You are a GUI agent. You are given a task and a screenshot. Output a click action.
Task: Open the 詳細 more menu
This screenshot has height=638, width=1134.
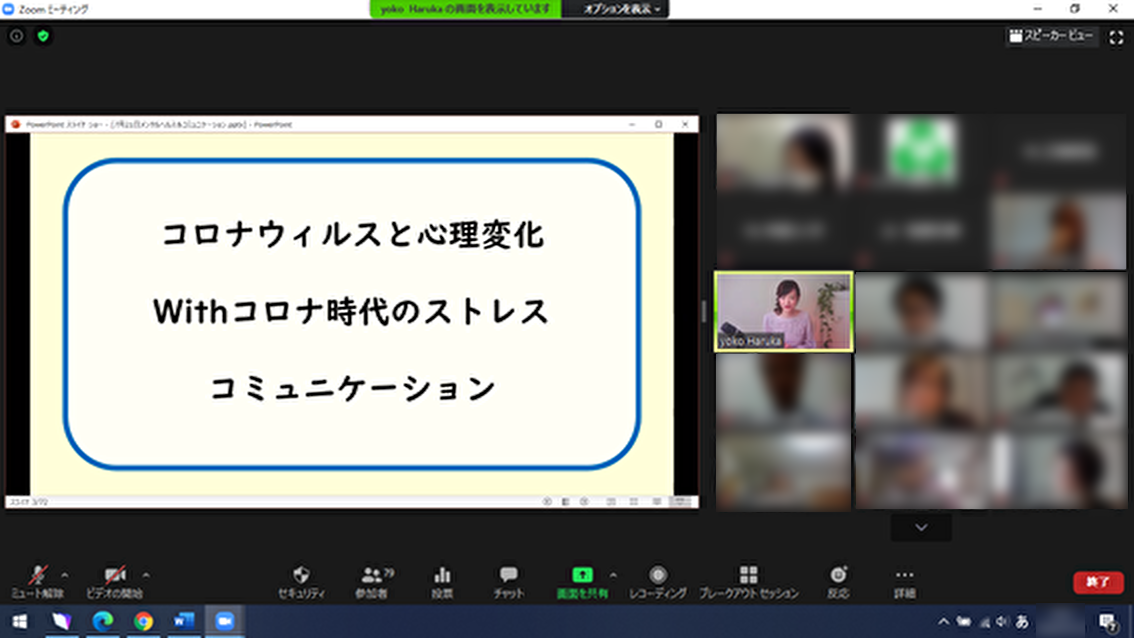904,581
